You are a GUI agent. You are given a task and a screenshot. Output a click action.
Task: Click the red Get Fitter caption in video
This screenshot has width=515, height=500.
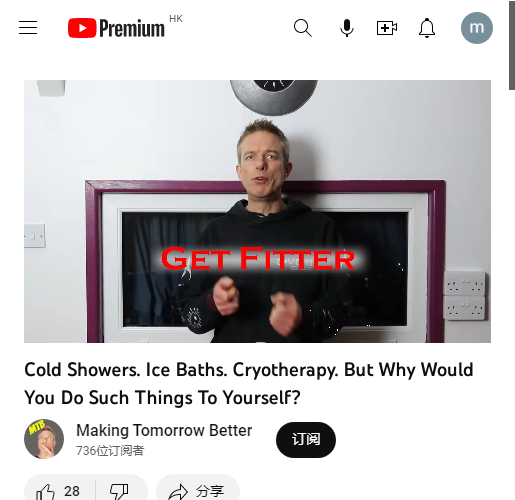tap(258, 258)
